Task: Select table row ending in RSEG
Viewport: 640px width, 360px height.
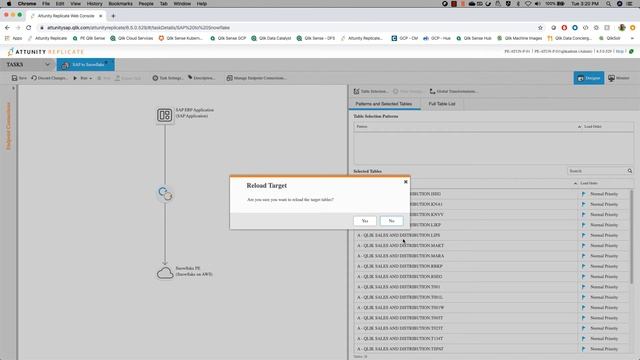Action: pyautogui.click(x=491, y=277)
